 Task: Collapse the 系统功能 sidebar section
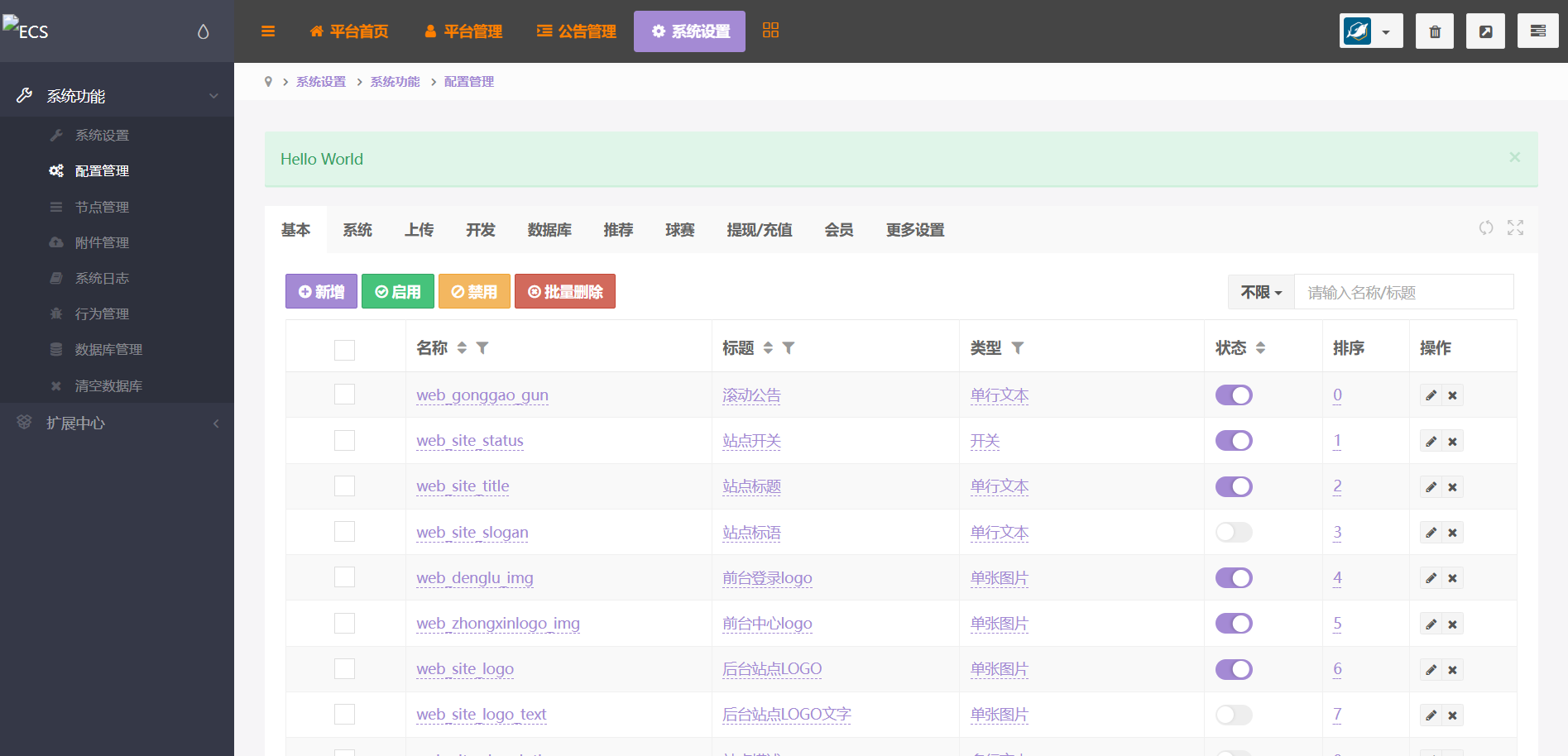[117, 96]
